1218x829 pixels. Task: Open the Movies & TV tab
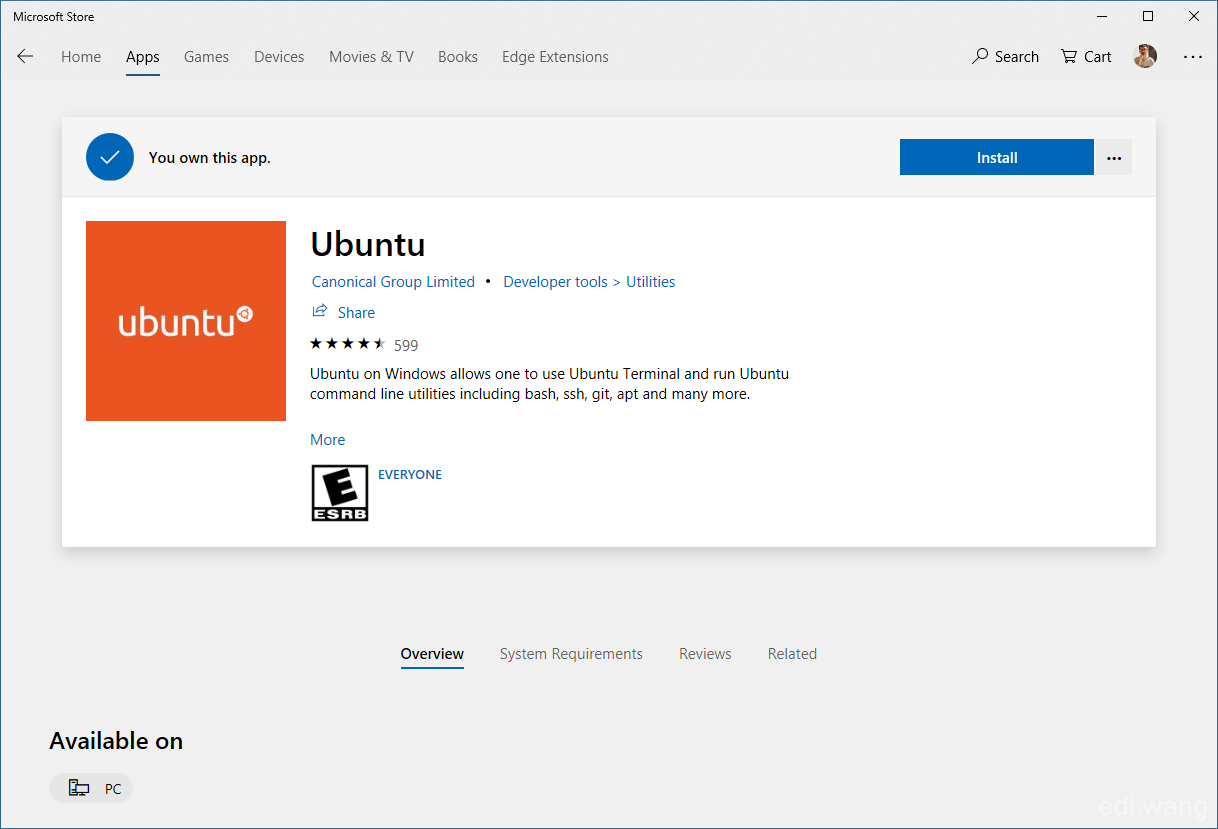pos(371,57)
